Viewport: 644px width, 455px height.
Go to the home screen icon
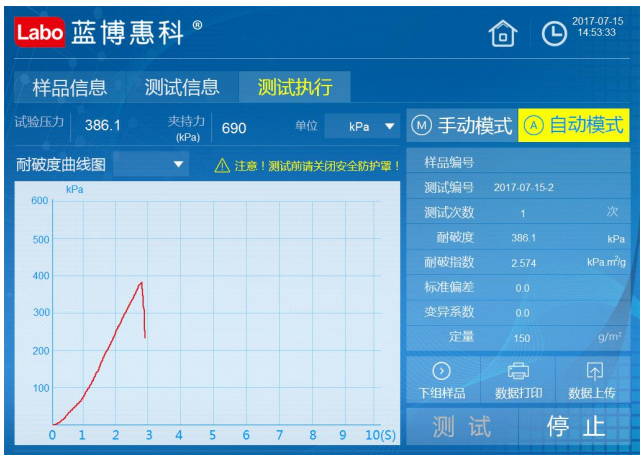[x=502, y=34]
